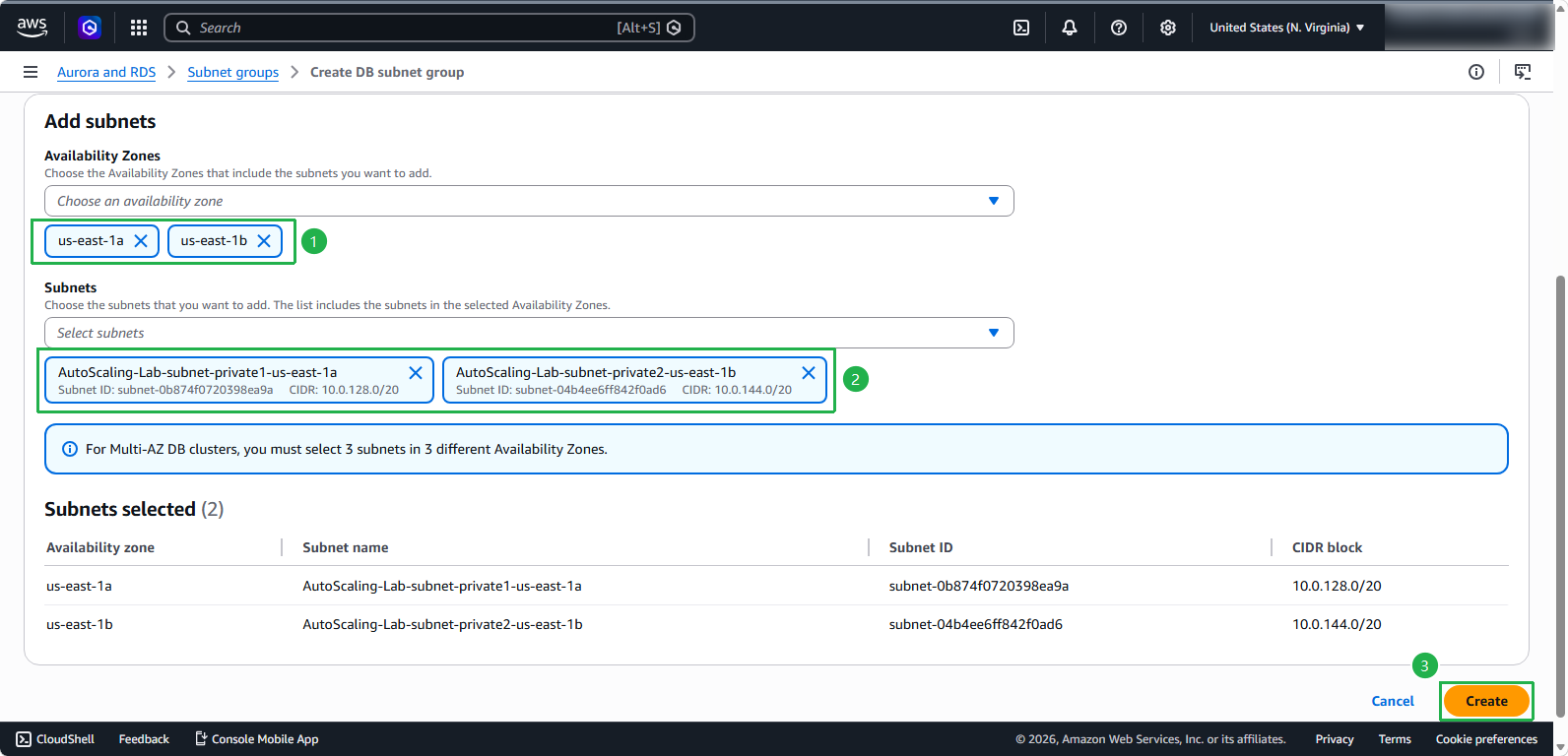1568x756 pixels.
Task: Click the Cancel button
Action: 1393,701
